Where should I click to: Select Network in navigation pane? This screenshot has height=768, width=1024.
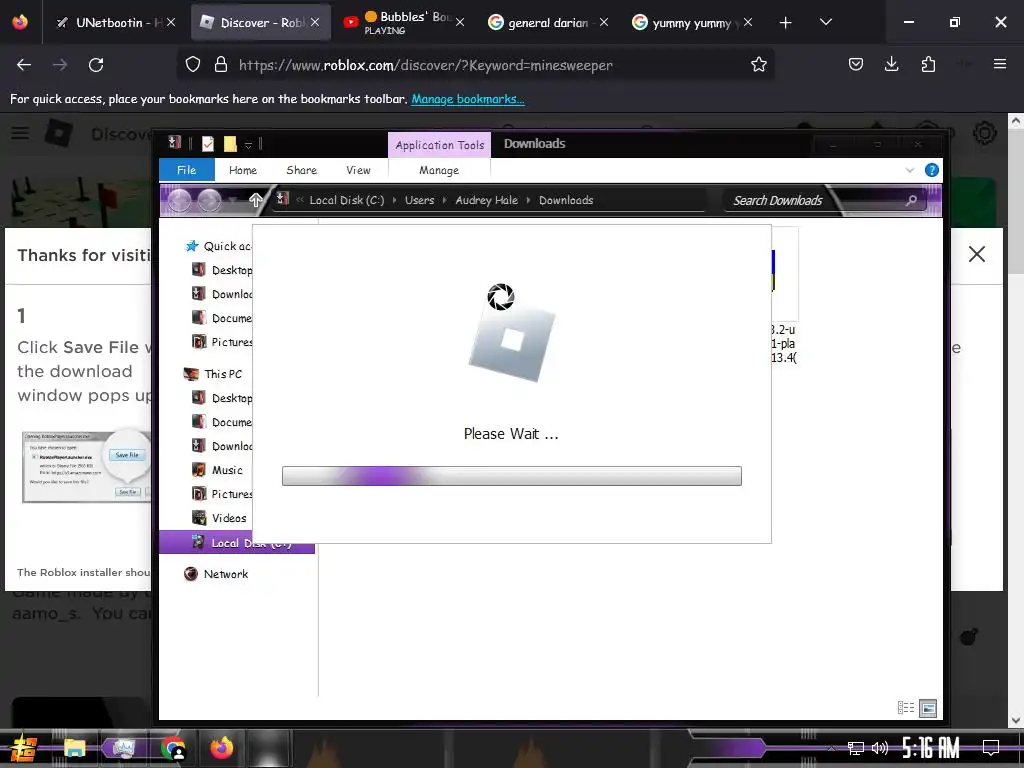click(216, 574)
